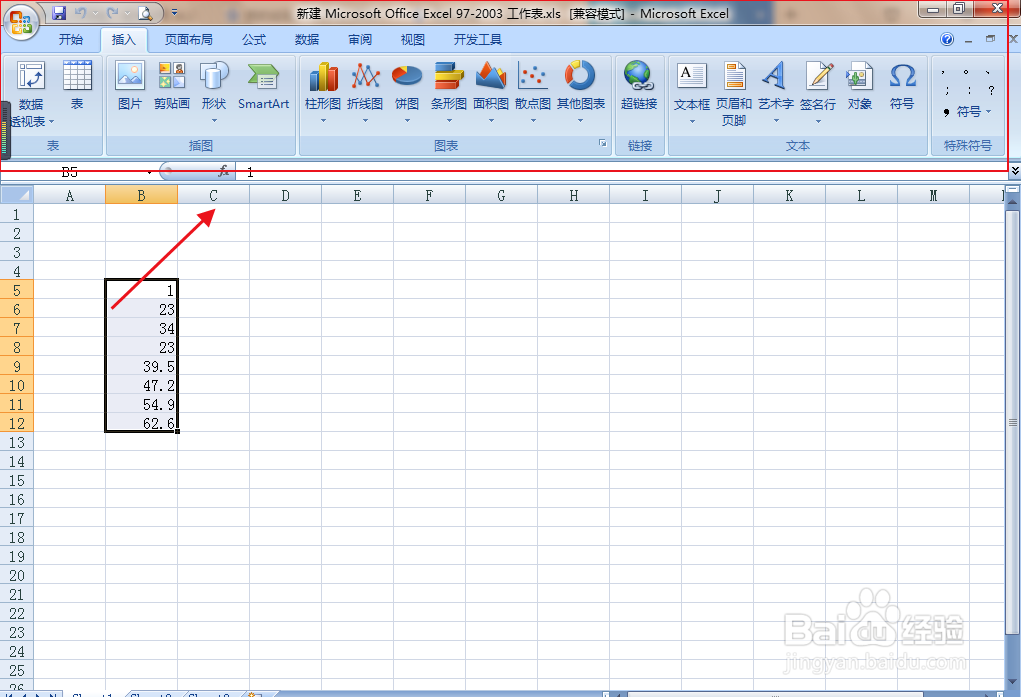Save the workbook with the floppy disk icon
1021x697 pixels.
59,12
